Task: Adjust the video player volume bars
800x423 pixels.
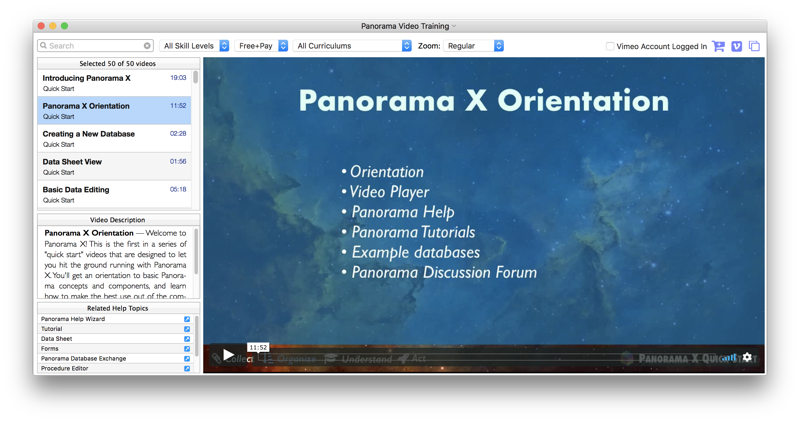Action: click(730, 358)
